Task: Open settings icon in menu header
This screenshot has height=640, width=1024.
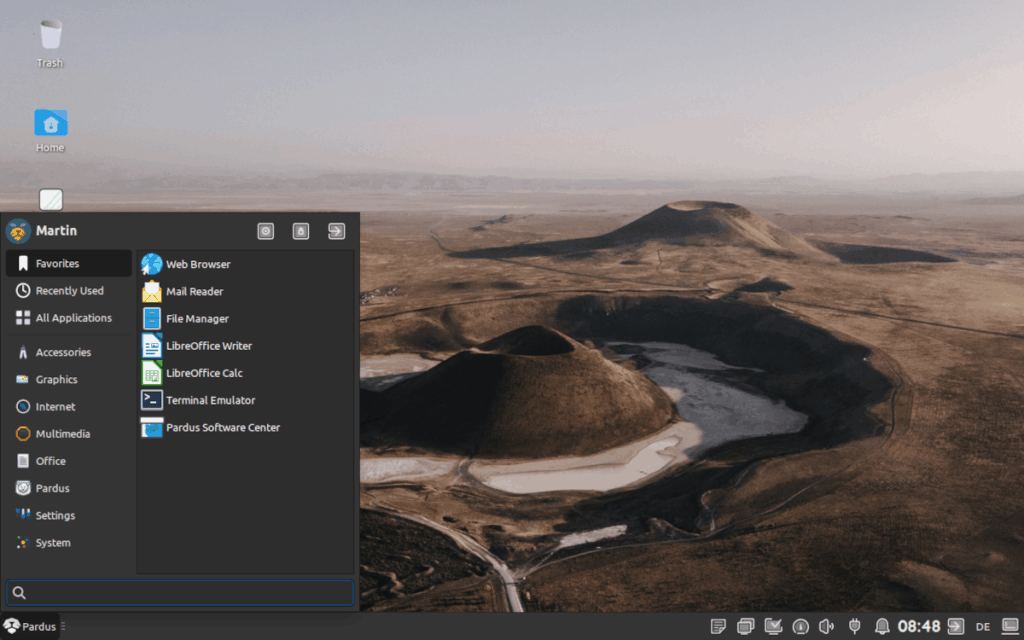Action: coord(266,231)
